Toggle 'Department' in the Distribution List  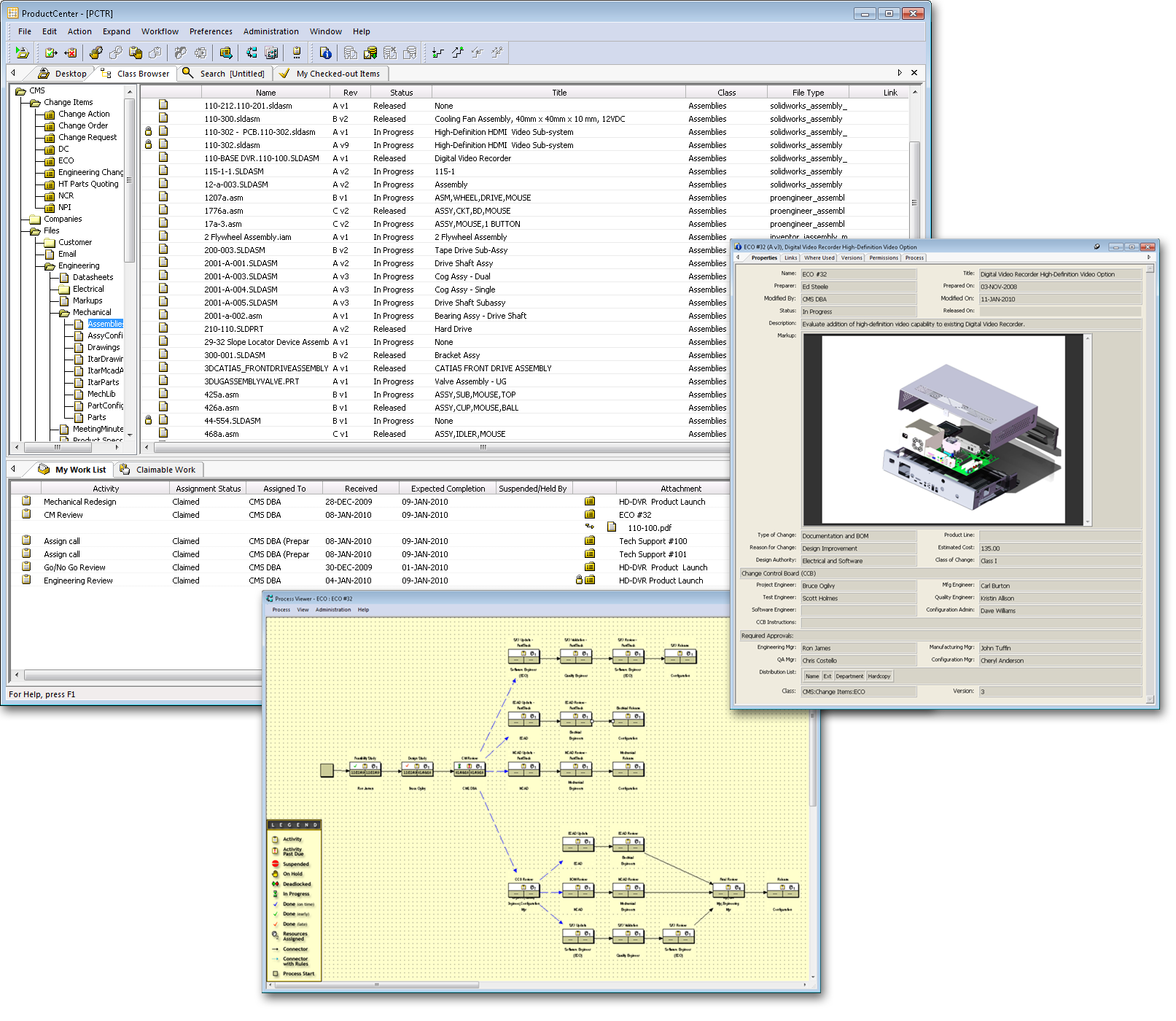850,676
